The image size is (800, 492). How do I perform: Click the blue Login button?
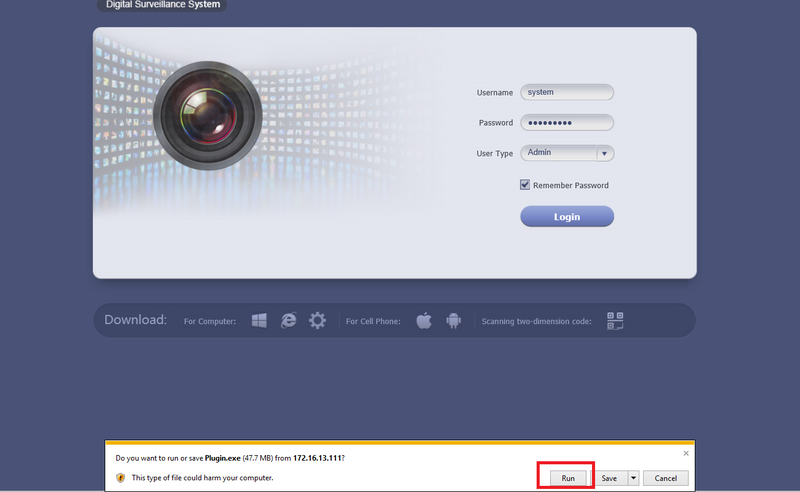click(567, 216)
